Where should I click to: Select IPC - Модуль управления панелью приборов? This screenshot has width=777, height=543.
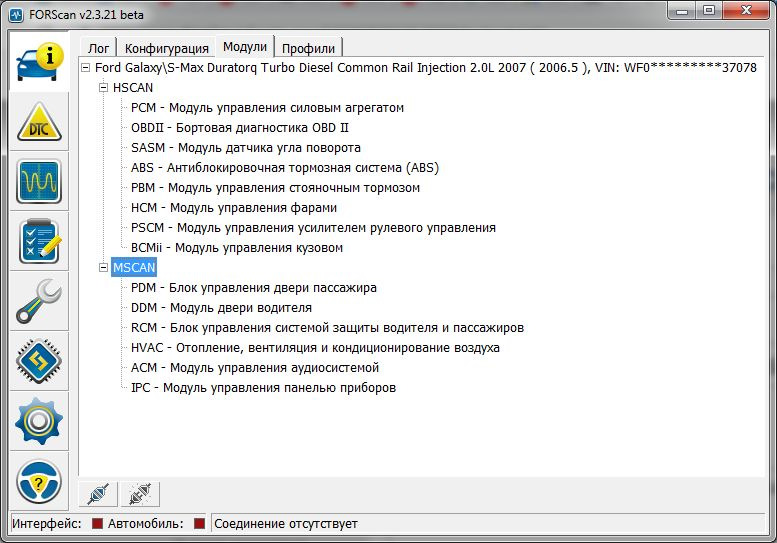[263, 387]
